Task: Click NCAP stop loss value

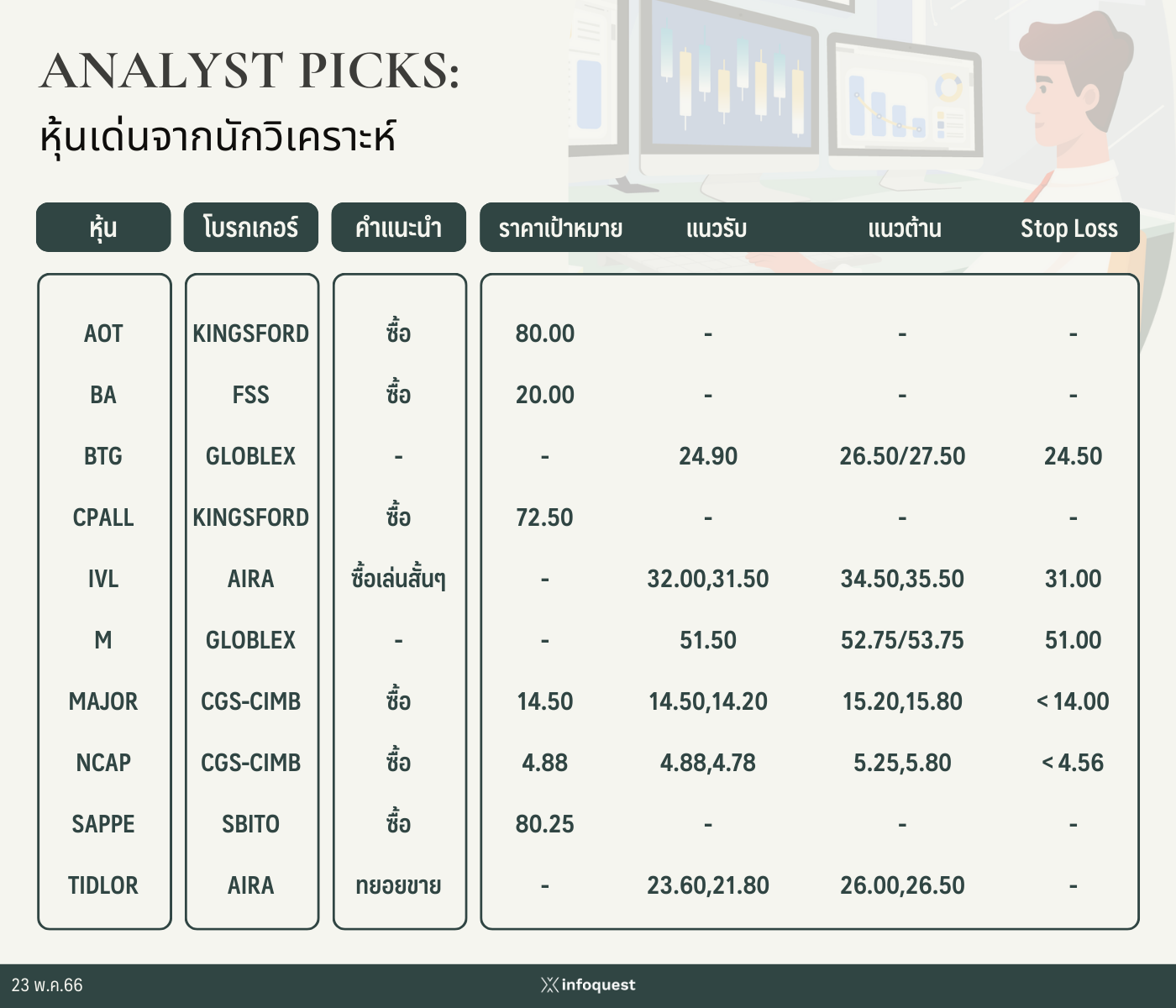Action: [x=1073, y=763]
